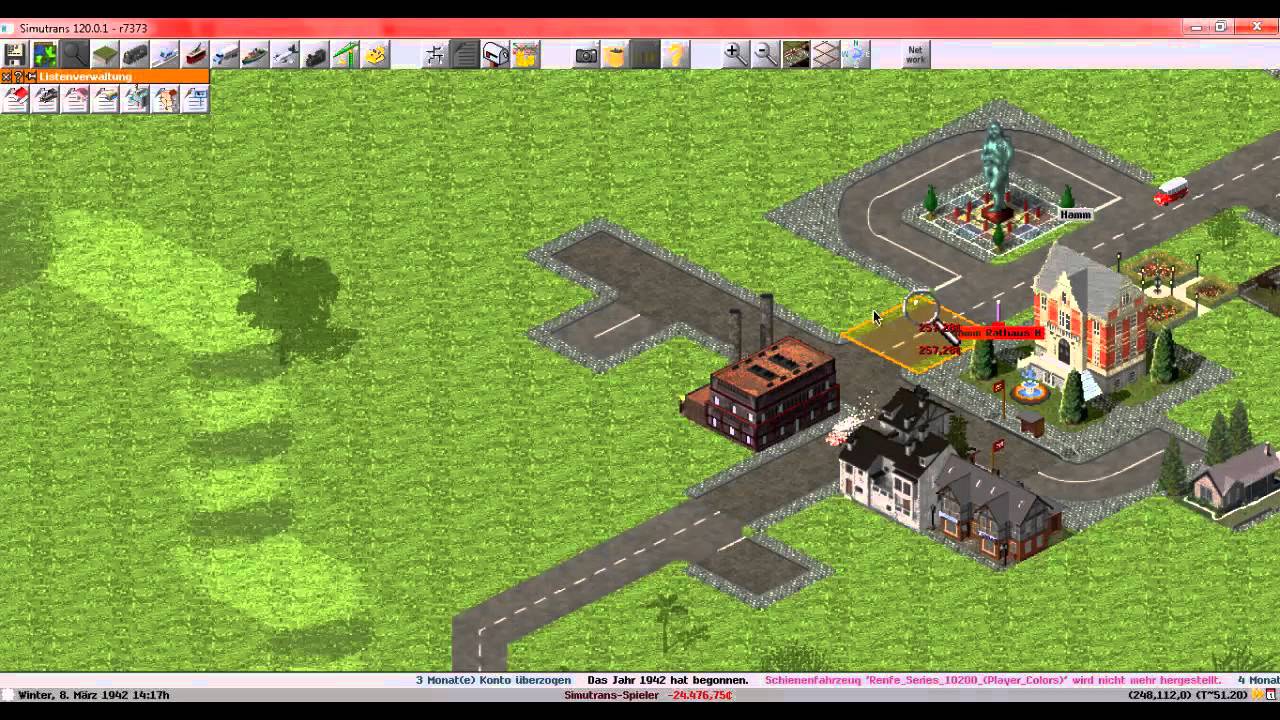
Task: Click the fast forward icon
Action: (646, 54)
